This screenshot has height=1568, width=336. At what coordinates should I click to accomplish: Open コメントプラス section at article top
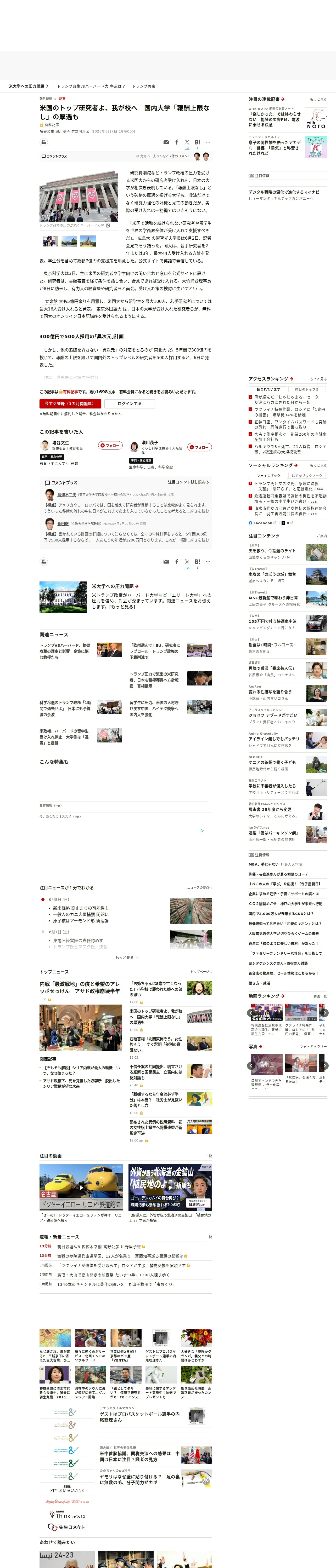54,157
